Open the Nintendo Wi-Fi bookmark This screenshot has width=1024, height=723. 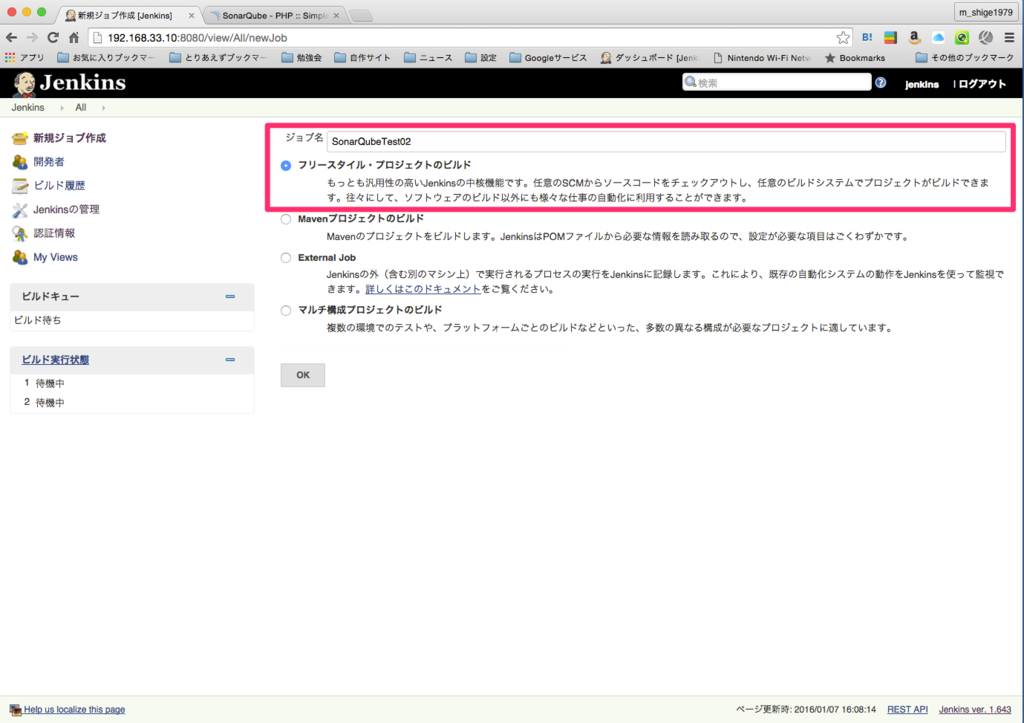(761, 57)
